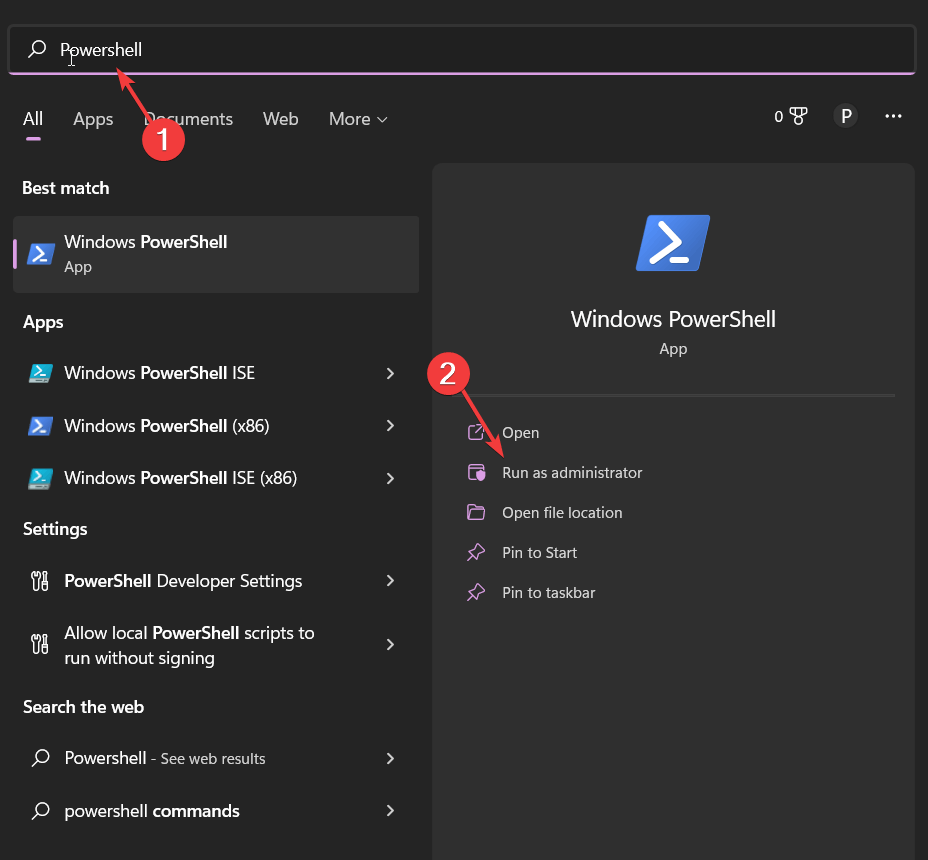Choose Open in the details pane
The width and height of the screenshot is (928, 860).
click(520, 433)
